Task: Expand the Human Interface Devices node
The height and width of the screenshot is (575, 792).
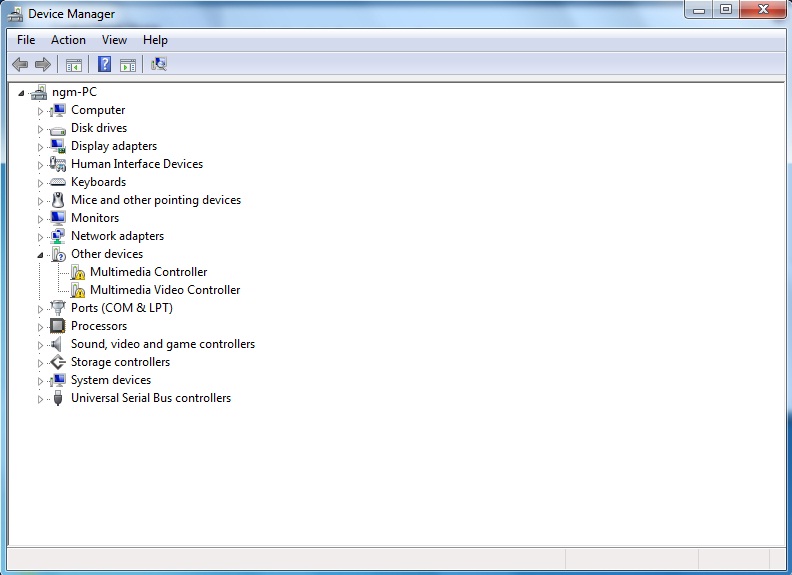Action: (40, 165)
